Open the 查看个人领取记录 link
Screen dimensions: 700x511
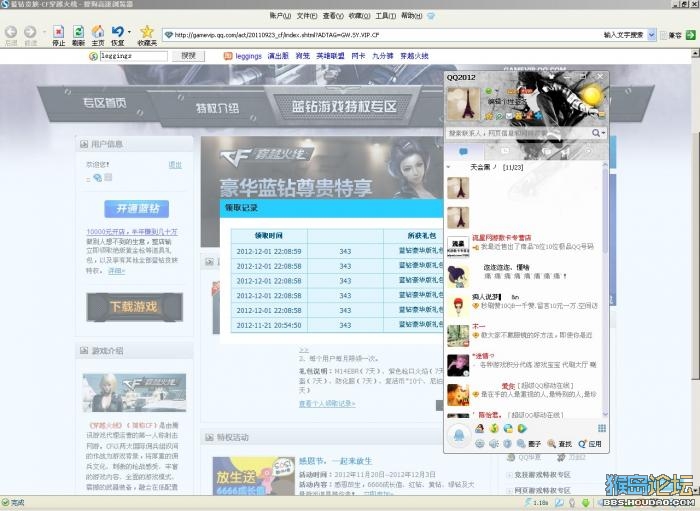pyautogui.click(x=327, y=403)
